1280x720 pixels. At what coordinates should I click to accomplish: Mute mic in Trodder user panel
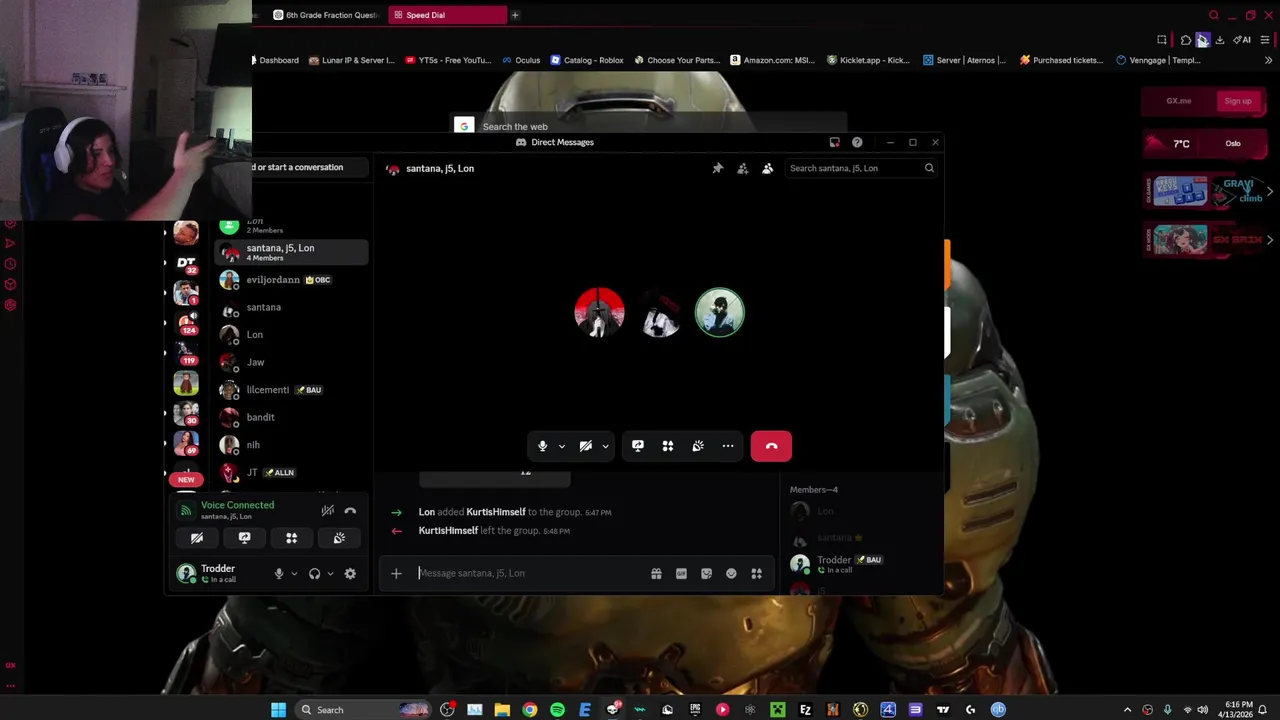279,573
